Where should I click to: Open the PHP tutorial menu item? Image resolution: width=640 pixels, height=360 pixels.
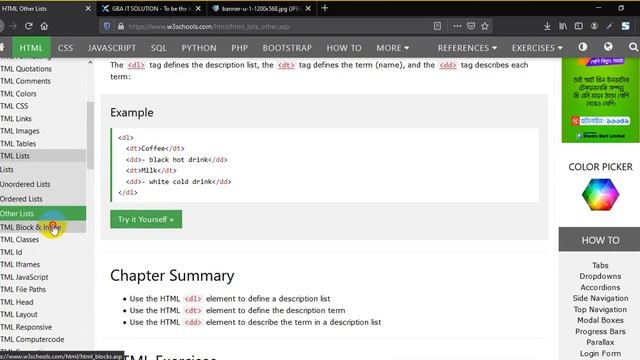[240, 48]
